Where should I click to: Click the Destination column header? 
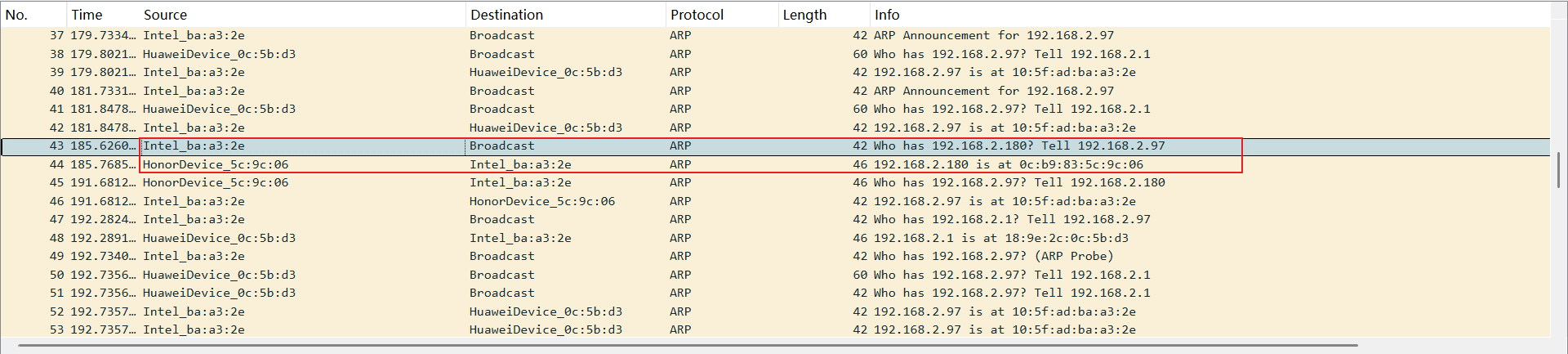[x=506, y=15]
